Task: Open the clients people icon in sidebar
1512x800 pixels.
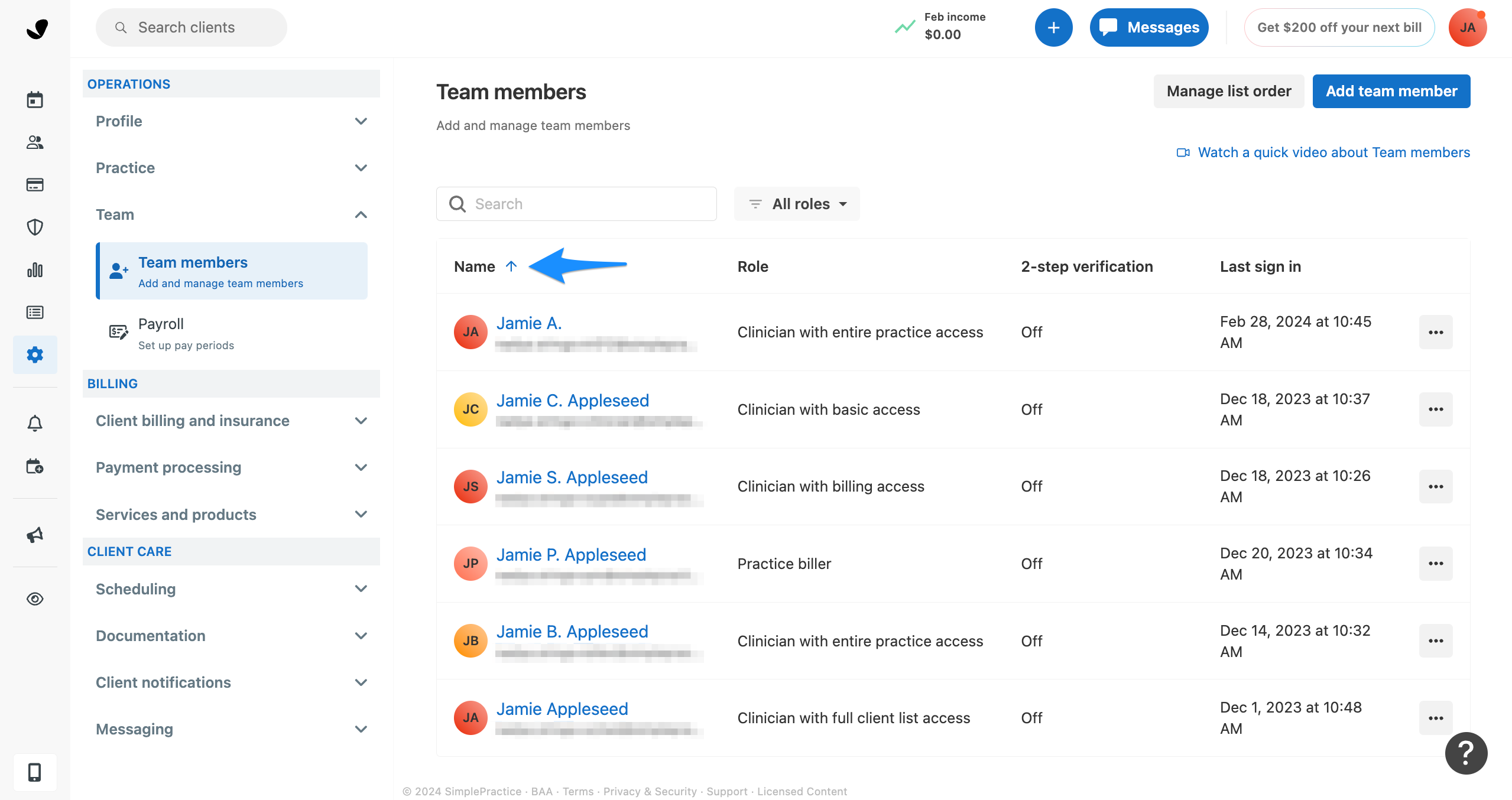Action: pos(35,142)
